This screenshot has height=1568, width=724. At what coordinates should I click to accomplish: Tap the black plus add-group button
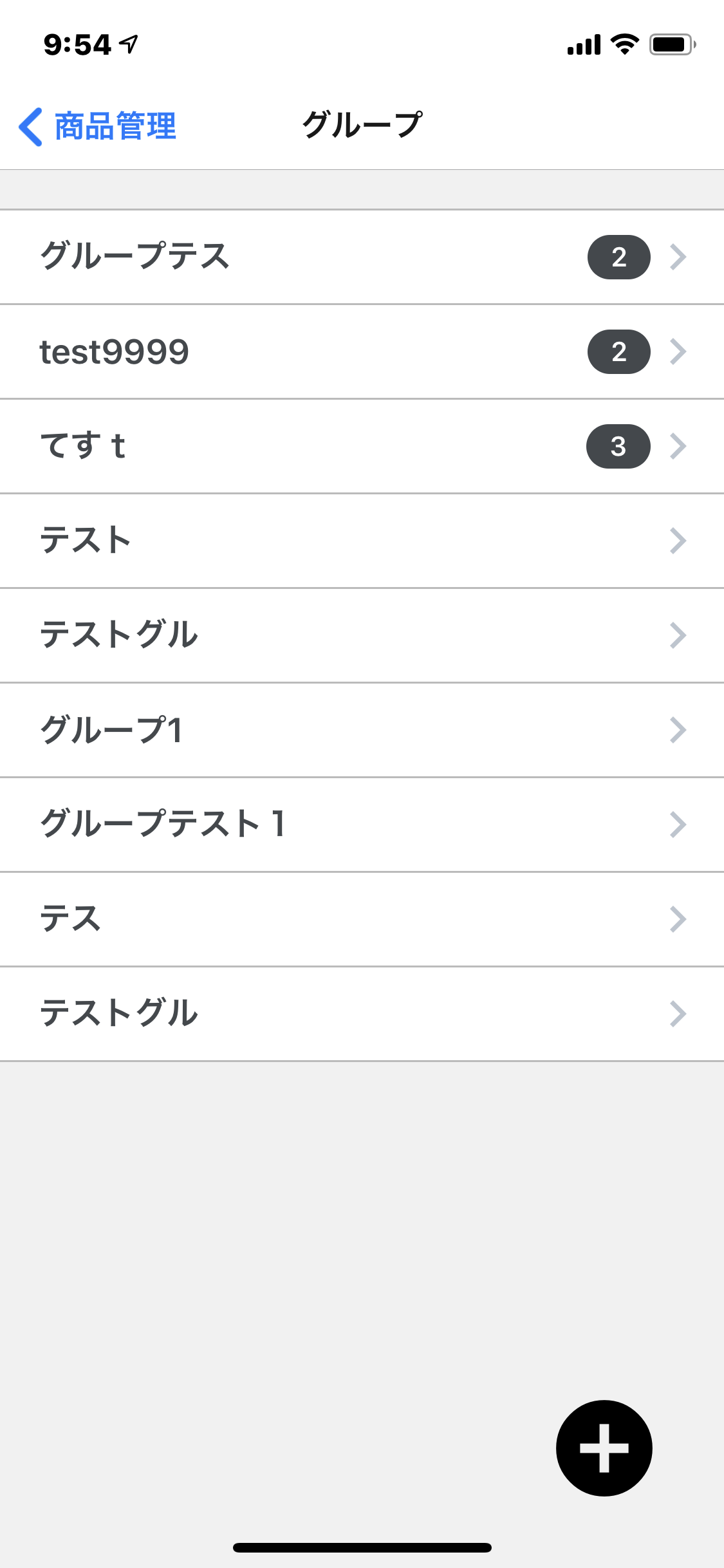604,1448
